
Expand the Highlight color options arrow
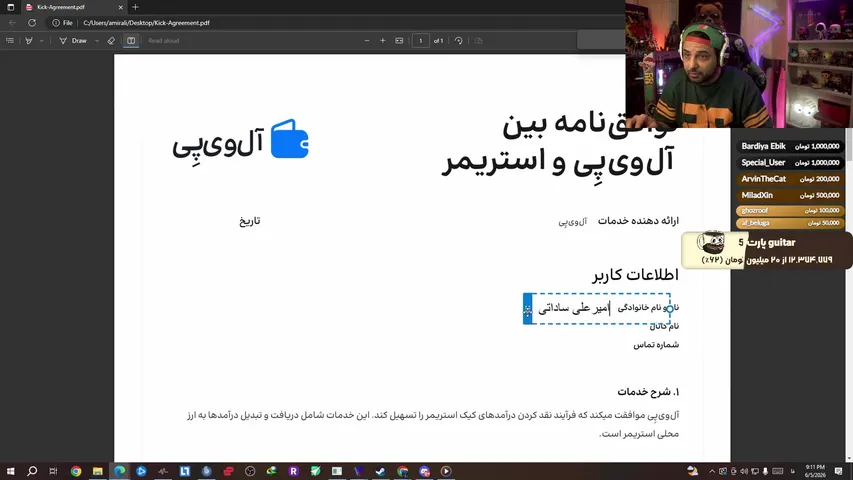click(x=41, y=41)
